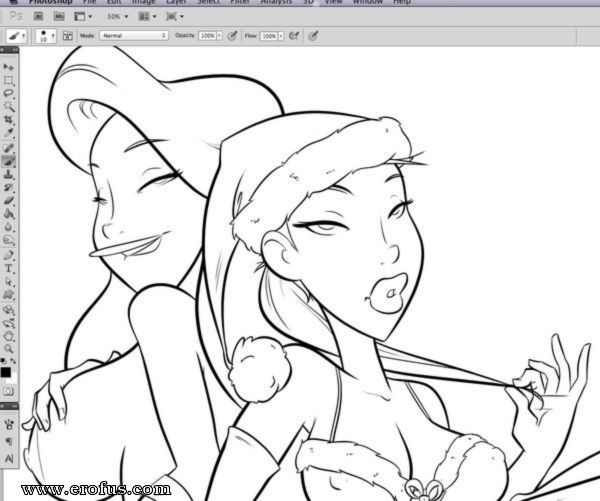Screen dimensions: 600x501
Task: Enable airbrush mode next to Flow
Action: (293, 36)
